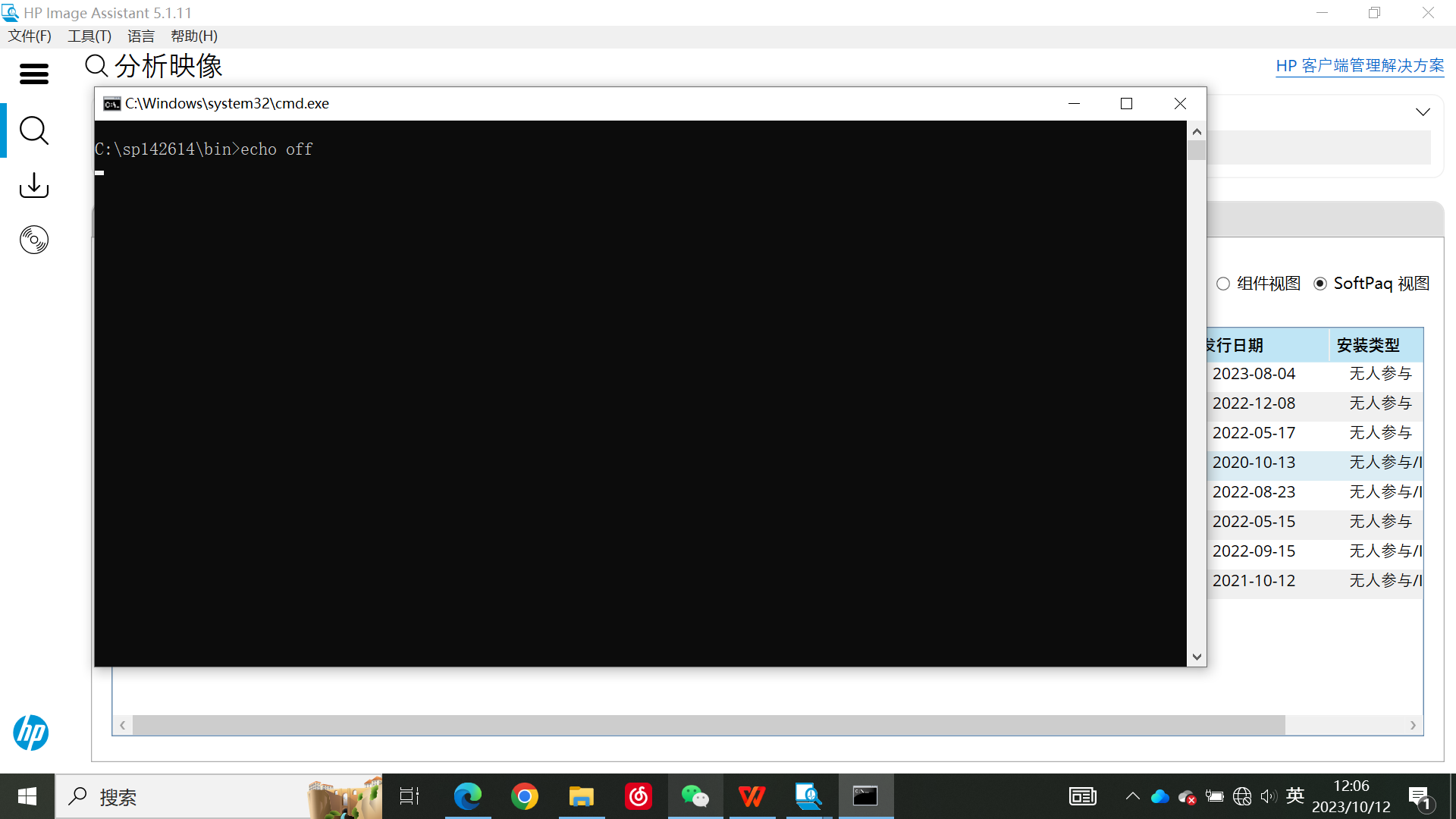Expand the collapsed panel chevron at top right
This screenshot has height=819, width=1456.
coord(1423,112)
